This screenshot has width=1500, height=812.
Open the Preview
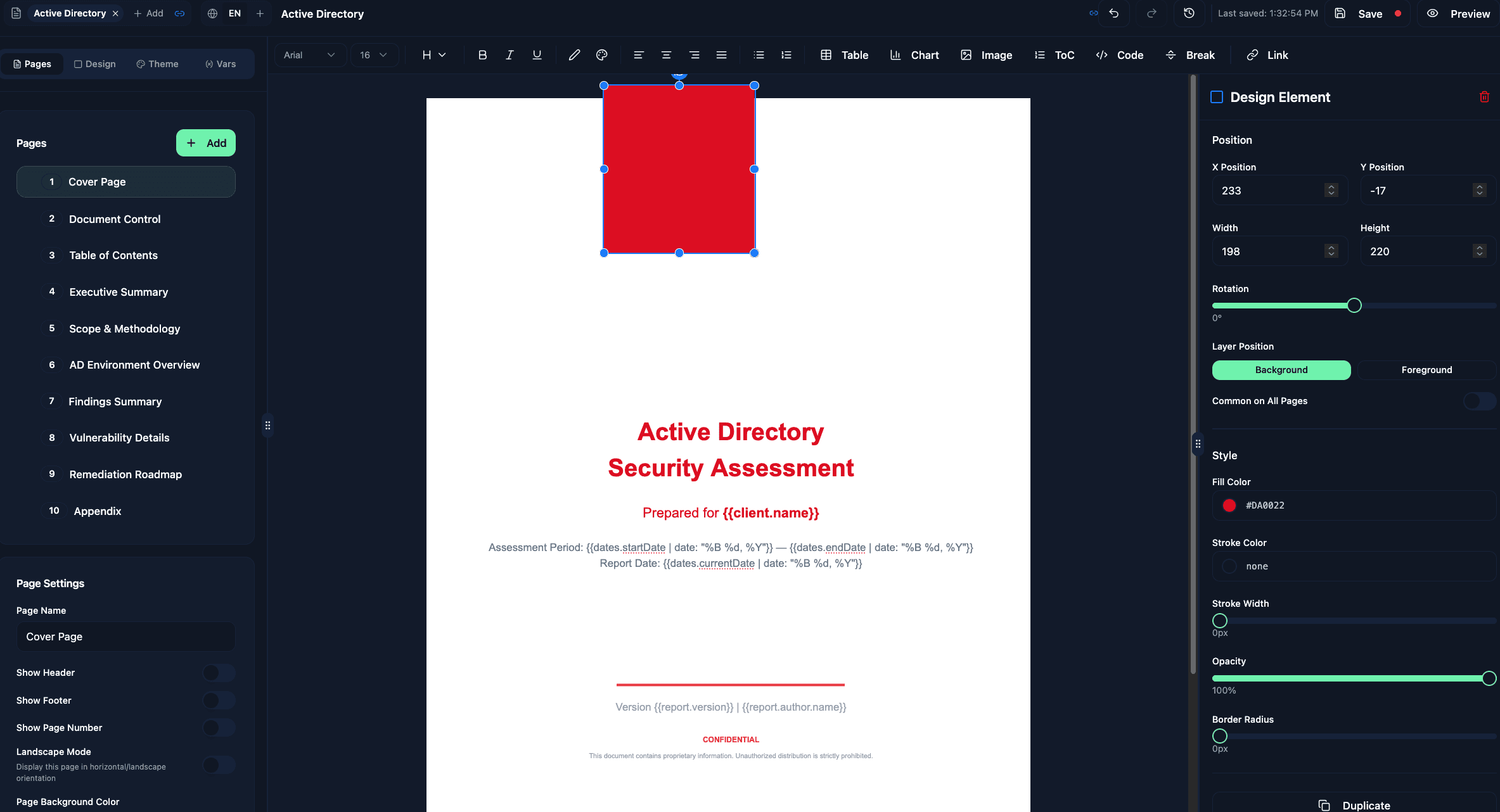pyautogui.click(x=1458, y=13)
